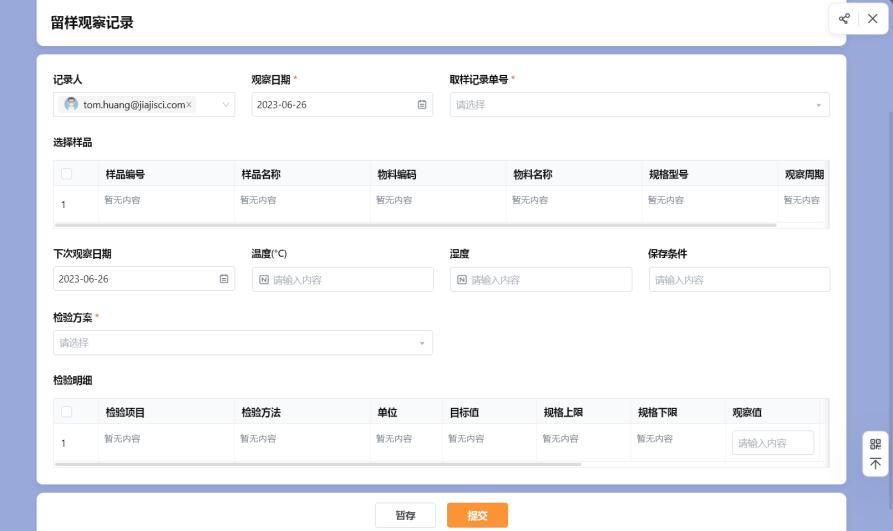Click number icon in 温度 input field
Screen dimensions: 893x531
coord(264,280)
